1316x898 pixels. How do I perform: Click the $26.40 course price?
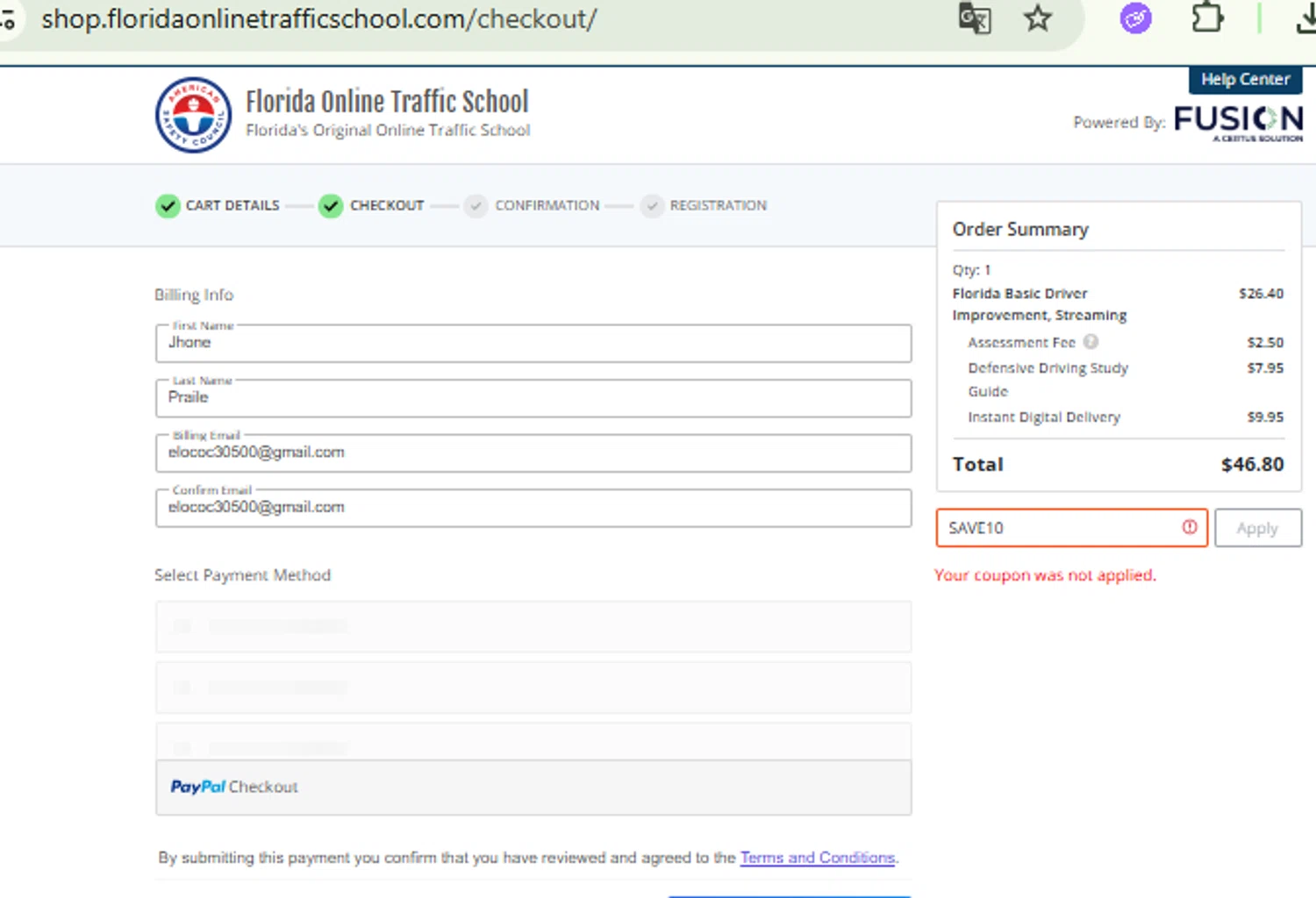point(1261,294)
